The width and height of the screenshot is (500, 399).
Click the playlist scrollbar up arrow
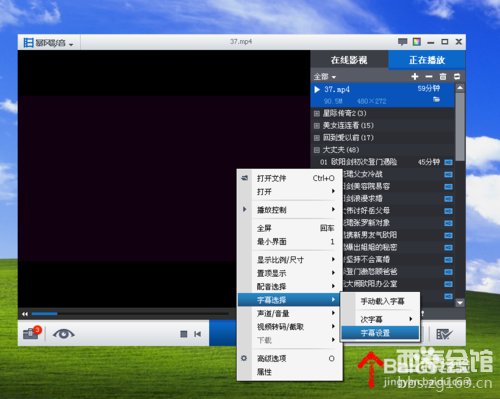pyautogui.click(x=460, y=88)
